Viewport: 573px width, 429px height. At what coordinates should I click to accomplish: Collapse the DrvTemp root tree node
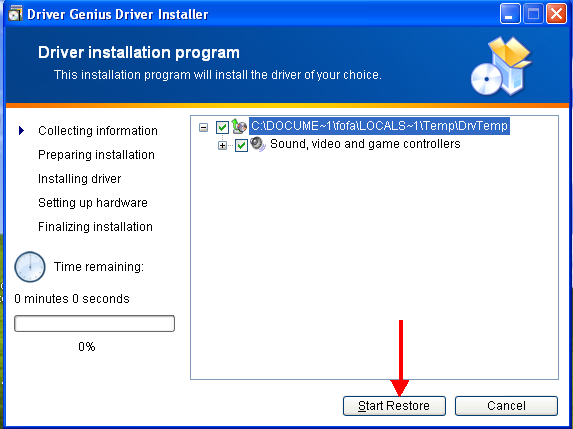[204, 127]
